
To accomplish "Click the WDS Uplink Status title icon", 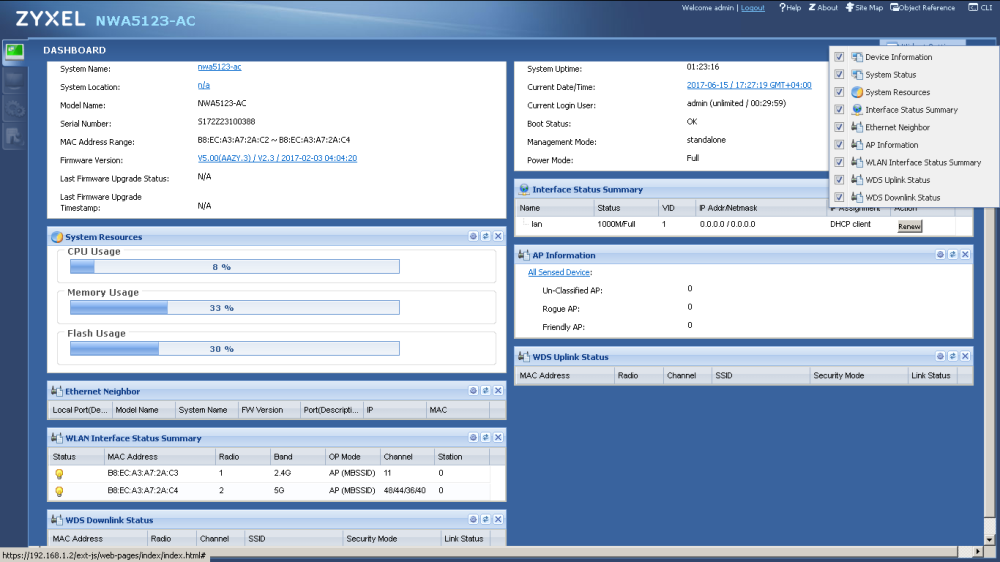I will pos(524,357).
